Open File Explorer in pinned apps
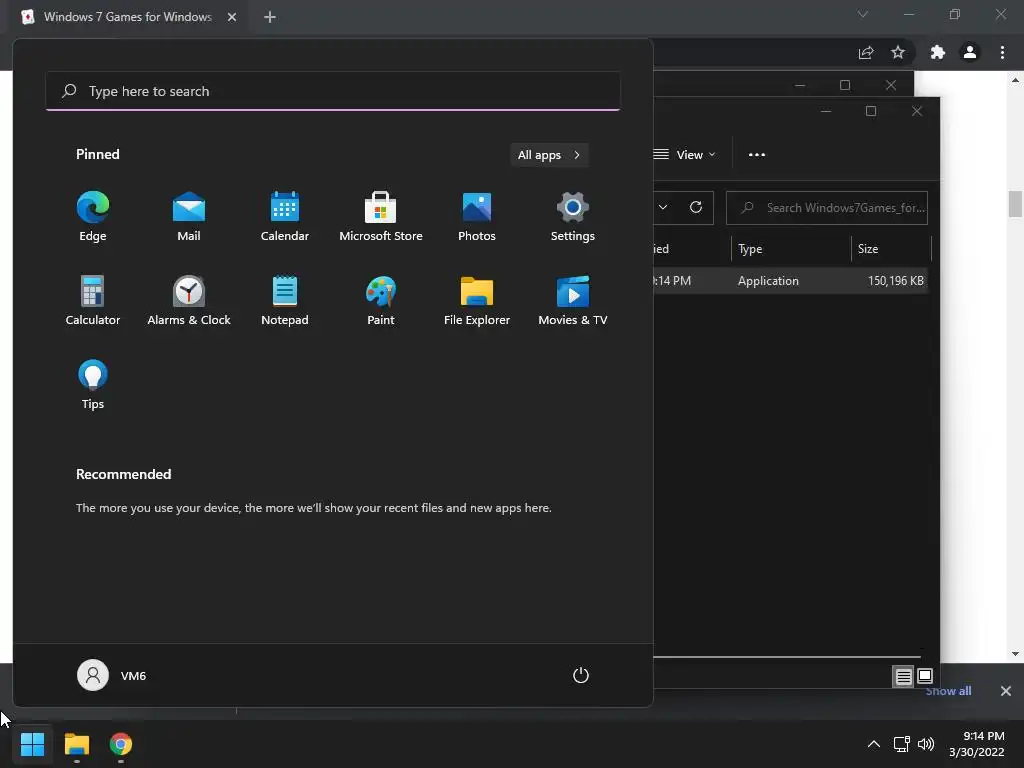Image resolution: width=1024 pixels, height=768 pixels. 477,300
